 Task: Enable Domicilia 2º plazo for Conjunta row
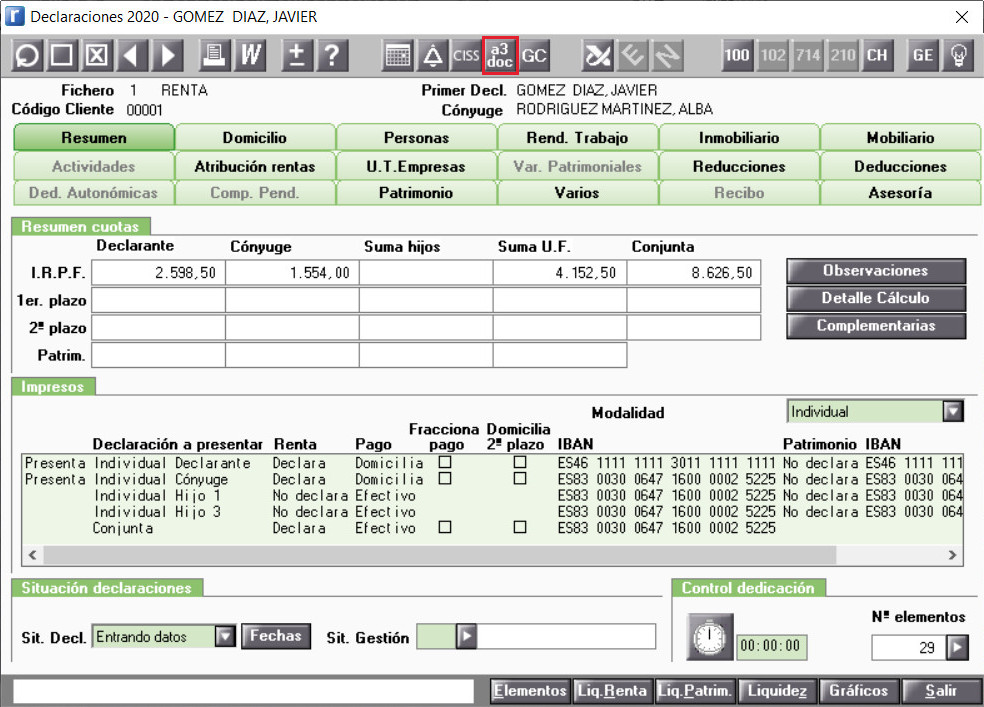pyautogui.click(x=520, y=528)
